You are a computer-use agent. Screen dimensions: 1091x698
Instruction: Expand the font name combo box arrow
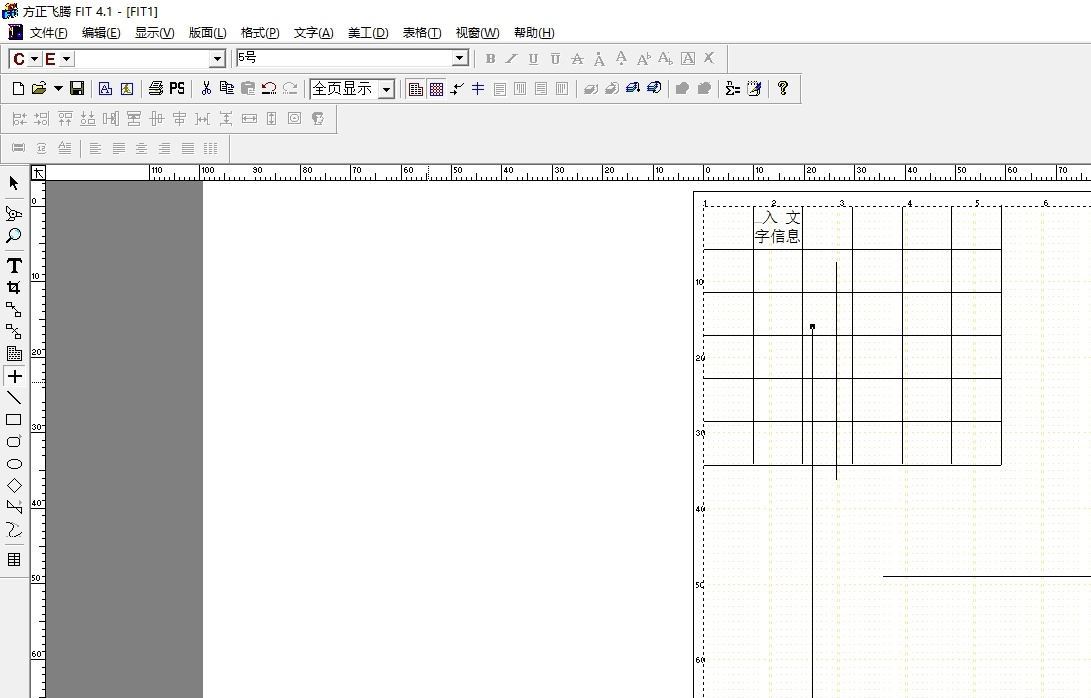click(x=217, y=59)
